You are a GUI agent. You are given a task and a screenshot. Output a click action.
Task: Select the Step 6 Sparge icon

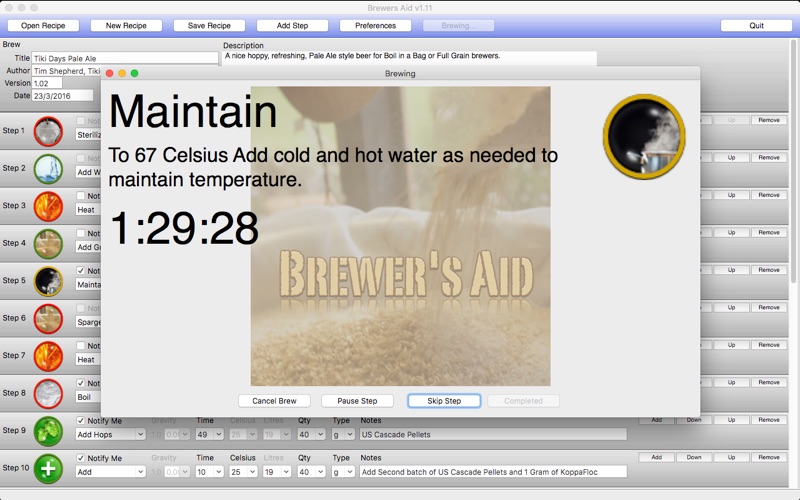coord(48,318)
